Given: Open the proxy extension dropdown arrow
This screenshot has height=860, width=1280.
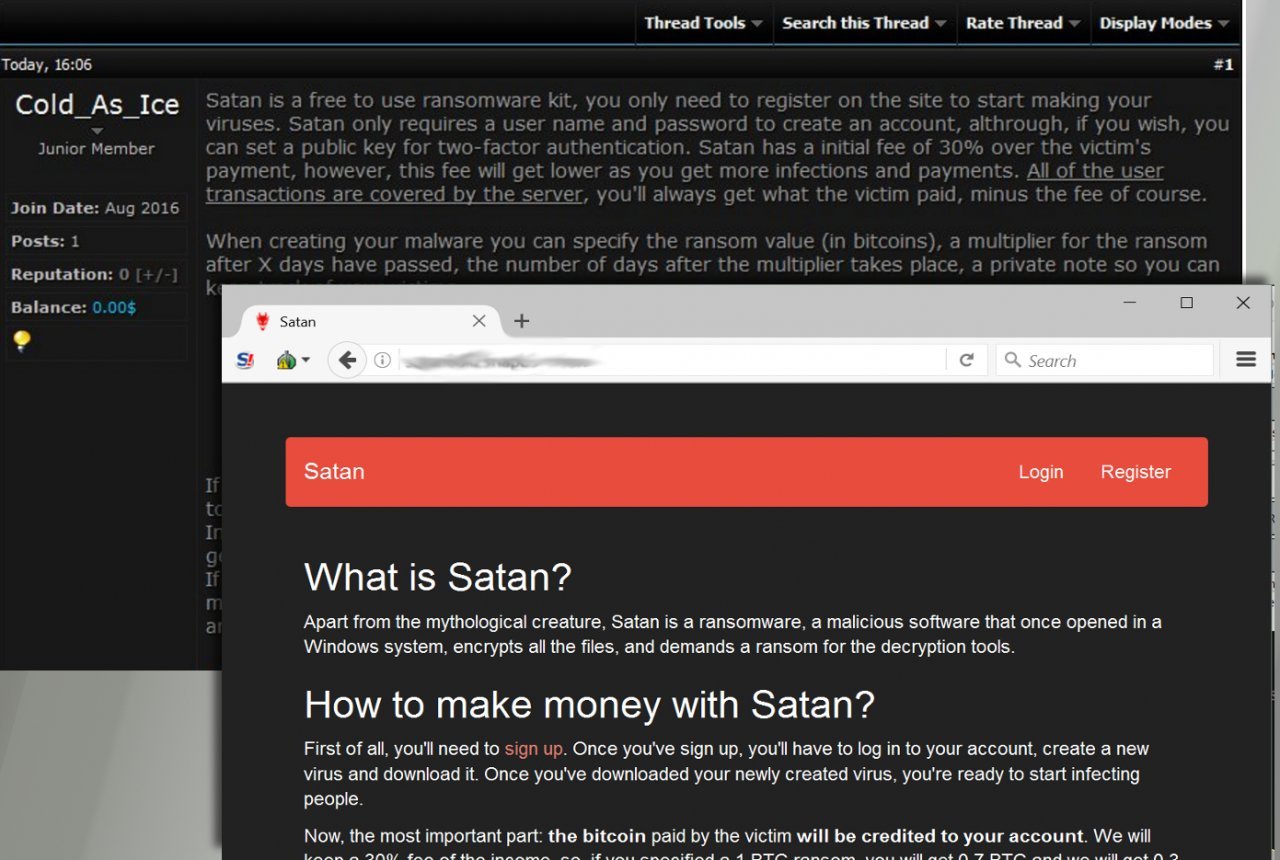Looking at the screenshot, I should (304, 360).
